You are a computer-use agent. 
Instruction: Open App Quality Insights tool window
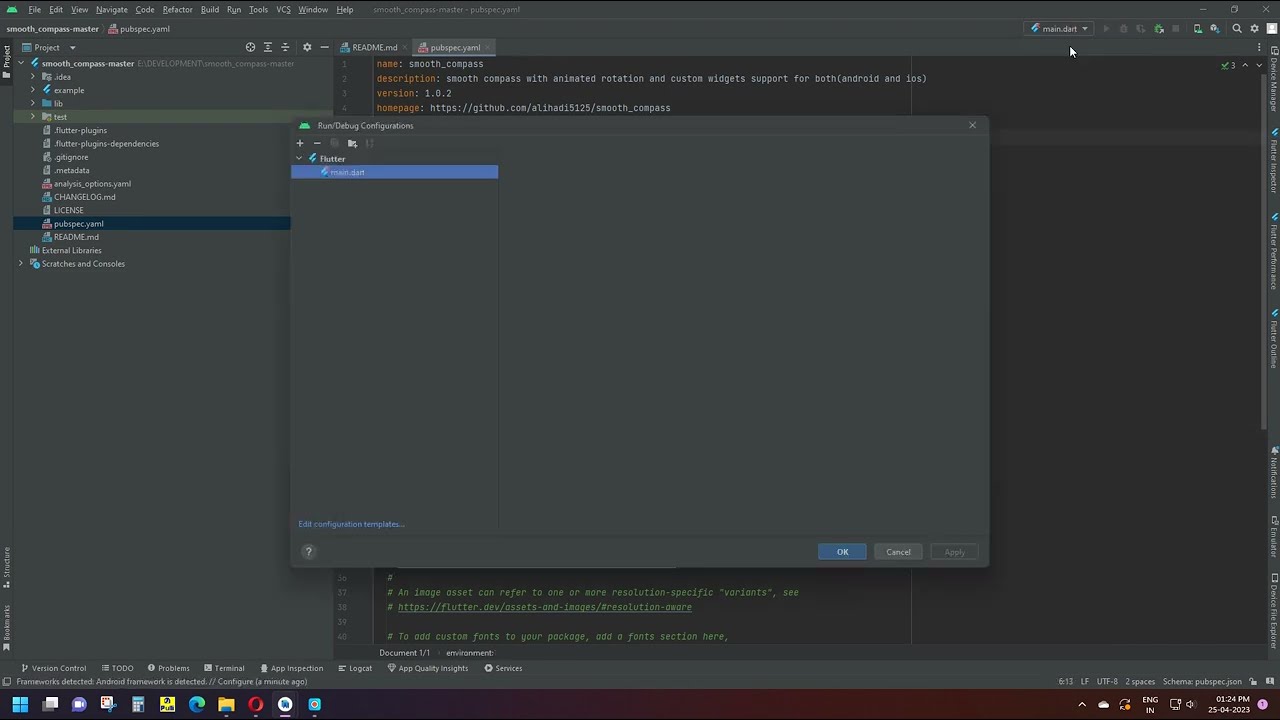(x=427, y=668)
